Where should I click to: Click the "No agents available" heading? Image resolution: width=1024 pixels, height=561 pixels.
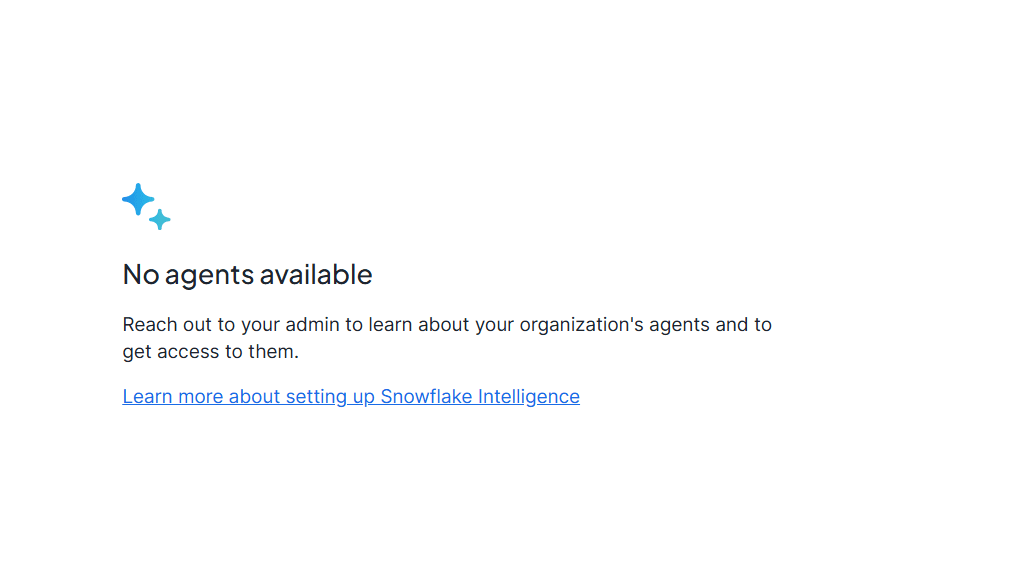247,274
